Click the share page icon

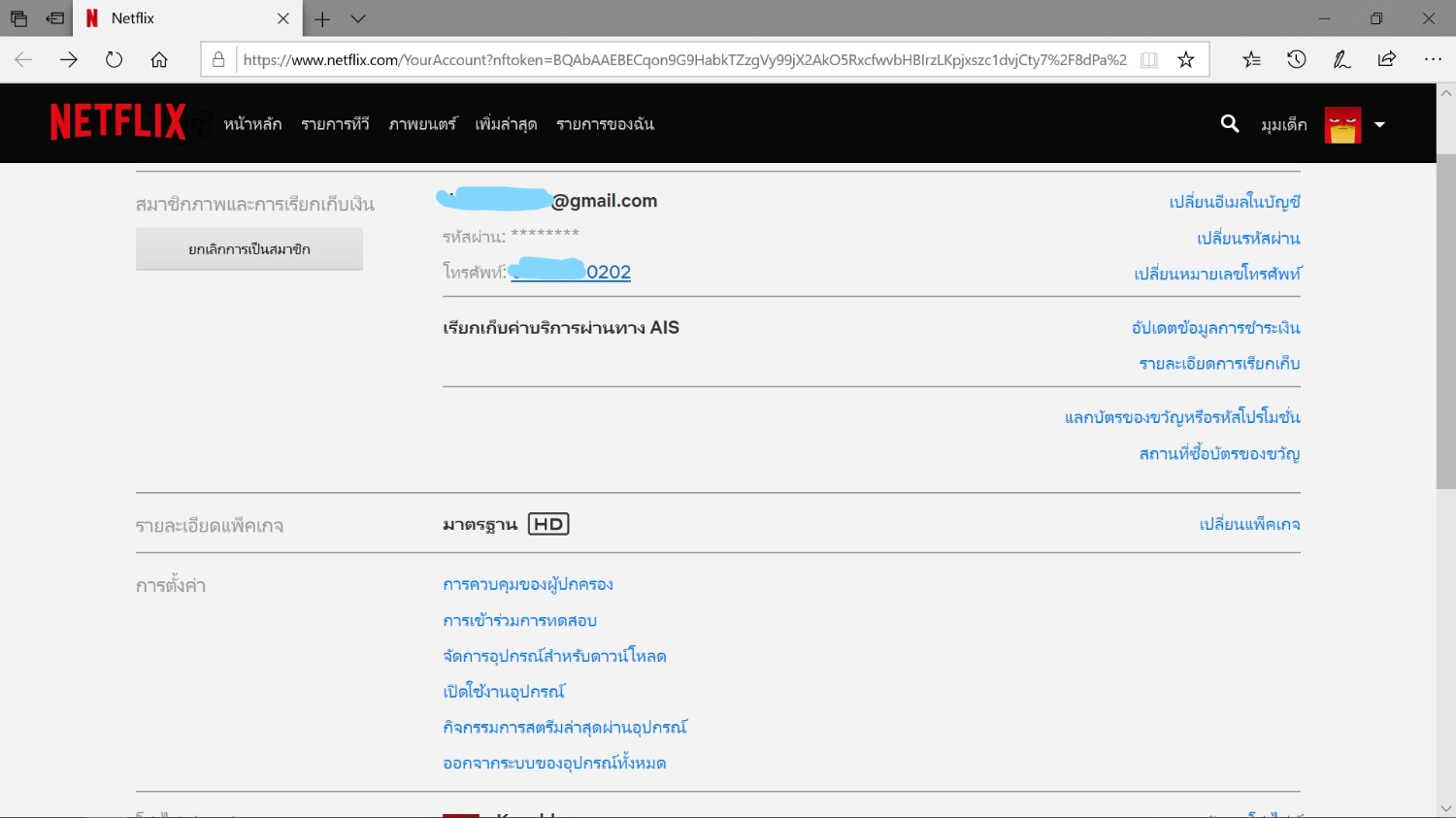tap(1387, 59)
